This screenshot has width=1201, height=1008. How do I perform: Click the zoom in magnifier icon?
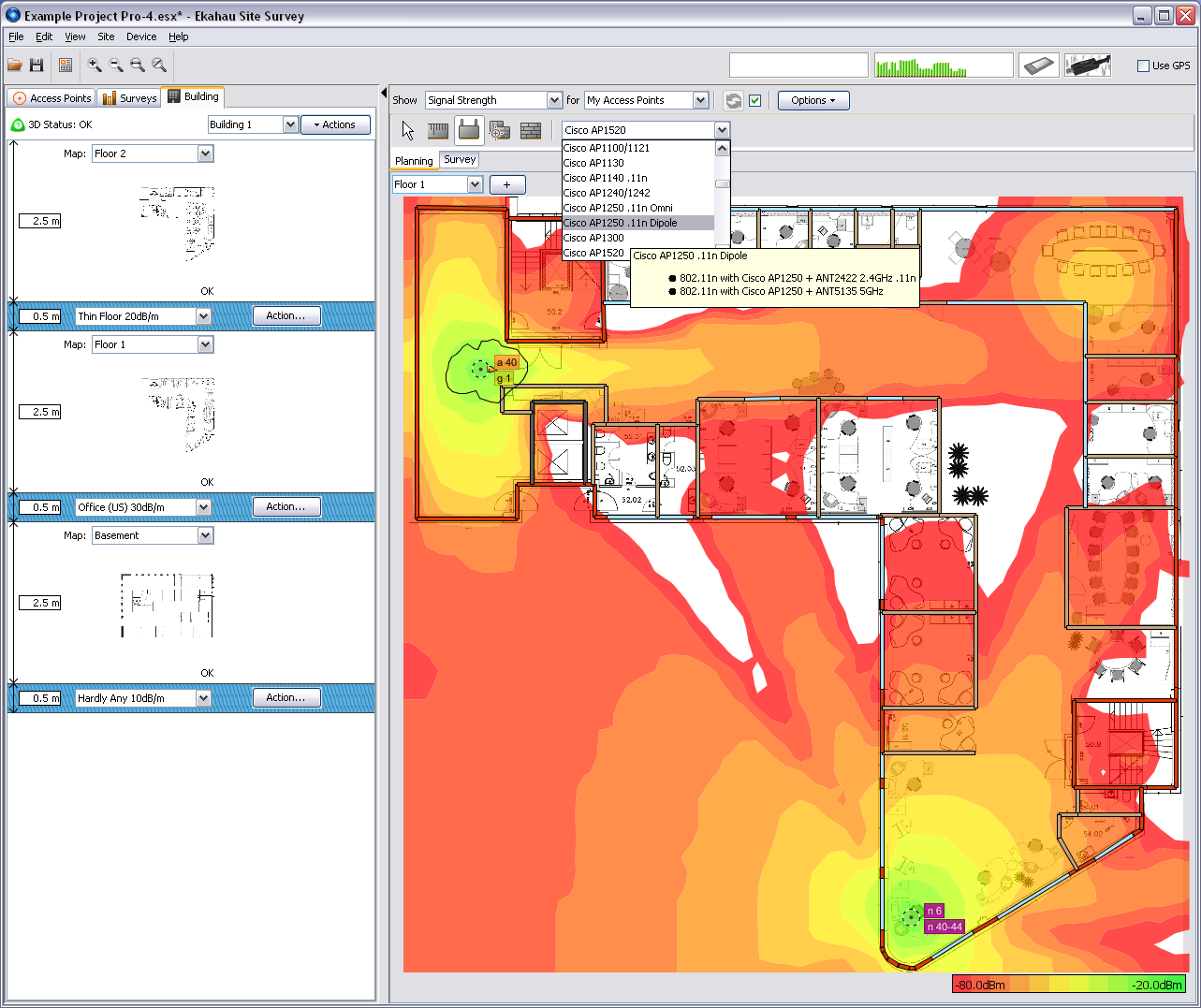tap(95, 66)
